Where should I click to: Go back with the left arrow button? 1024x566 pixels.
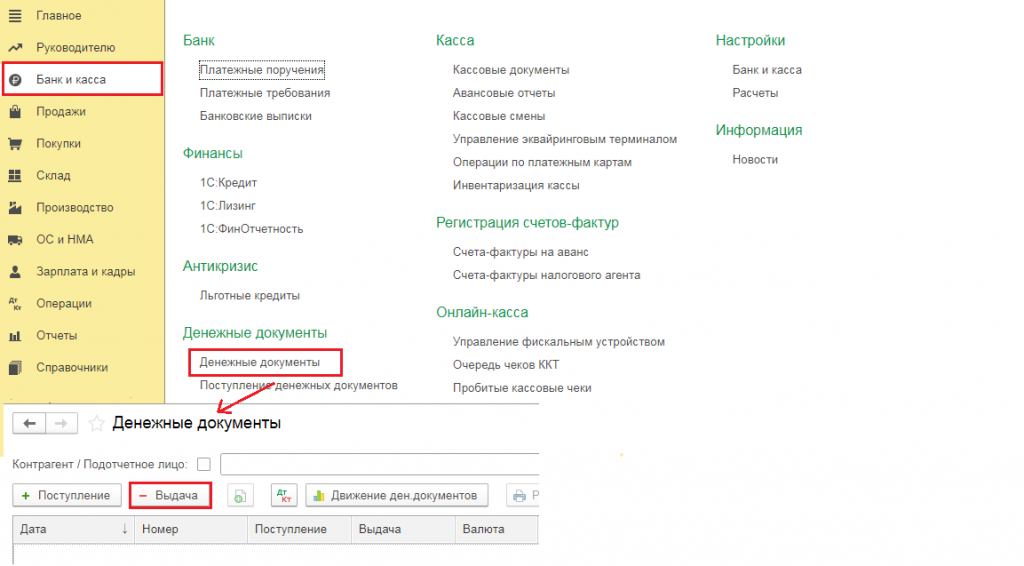point(29,424)
